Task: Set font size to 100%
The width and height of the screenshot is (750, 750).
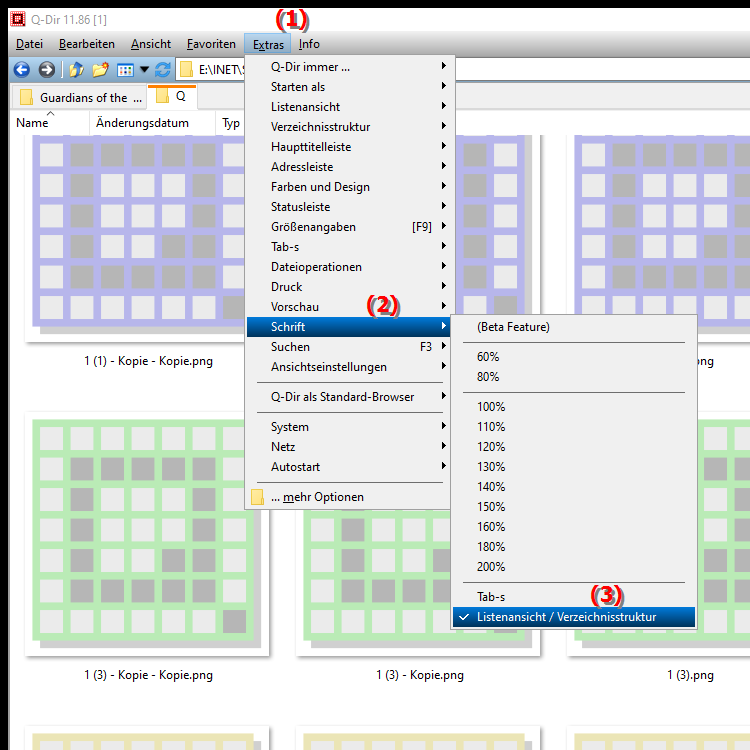Action: click(574, 407)
